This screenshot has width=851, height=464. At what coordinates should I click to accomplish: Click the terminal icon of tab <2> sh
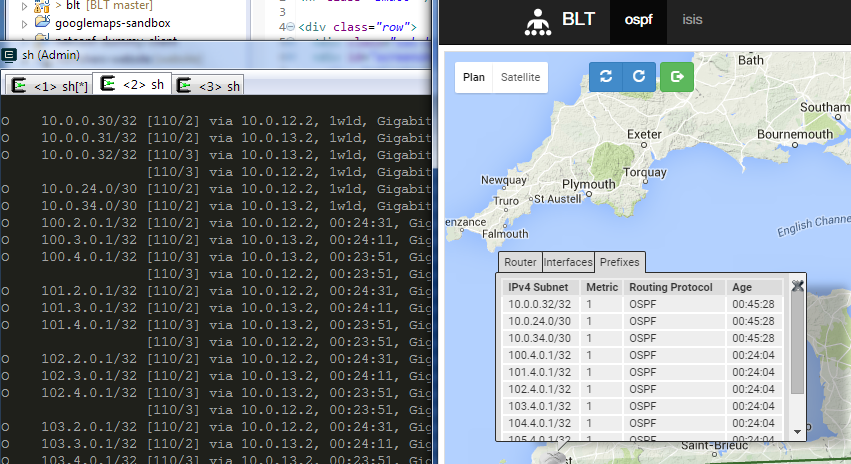pos(107,84)
